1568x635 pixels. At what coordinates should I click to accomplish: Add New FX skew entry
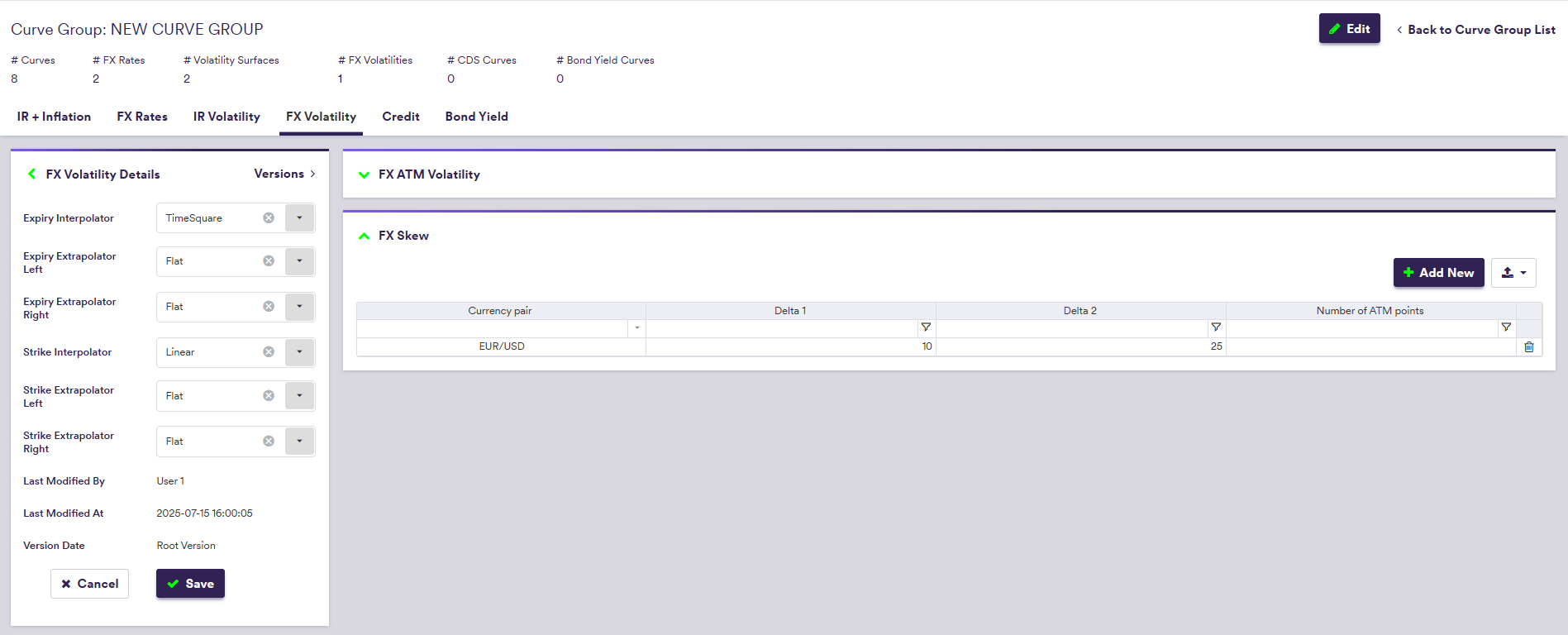coord(1438,273)
